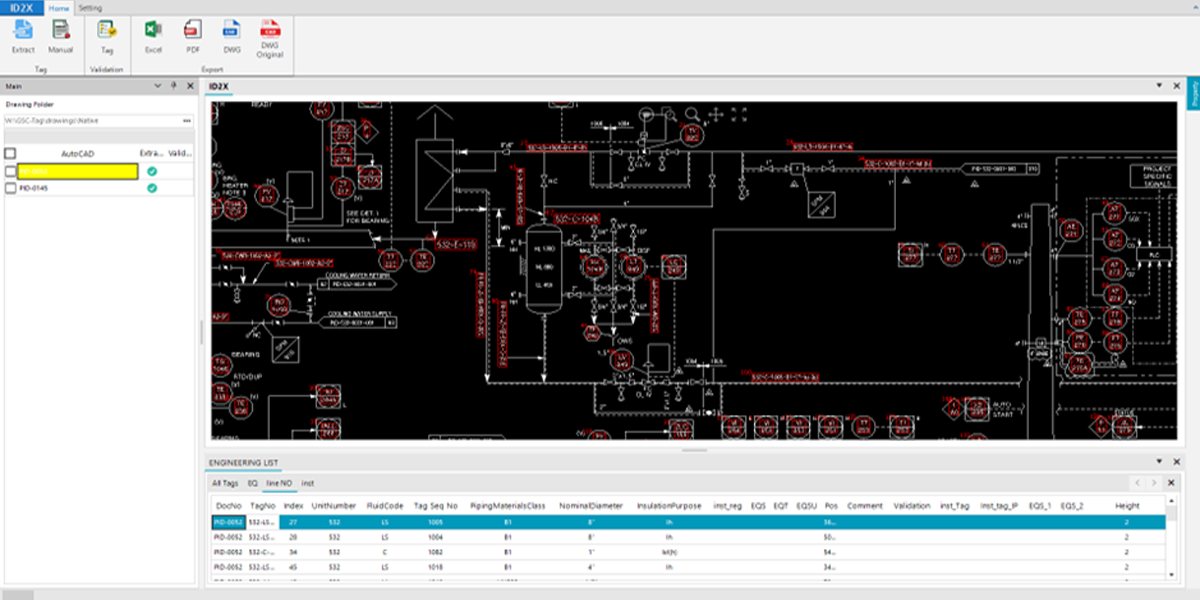
Task: Export to DWG Original
Action: point(270,39)
